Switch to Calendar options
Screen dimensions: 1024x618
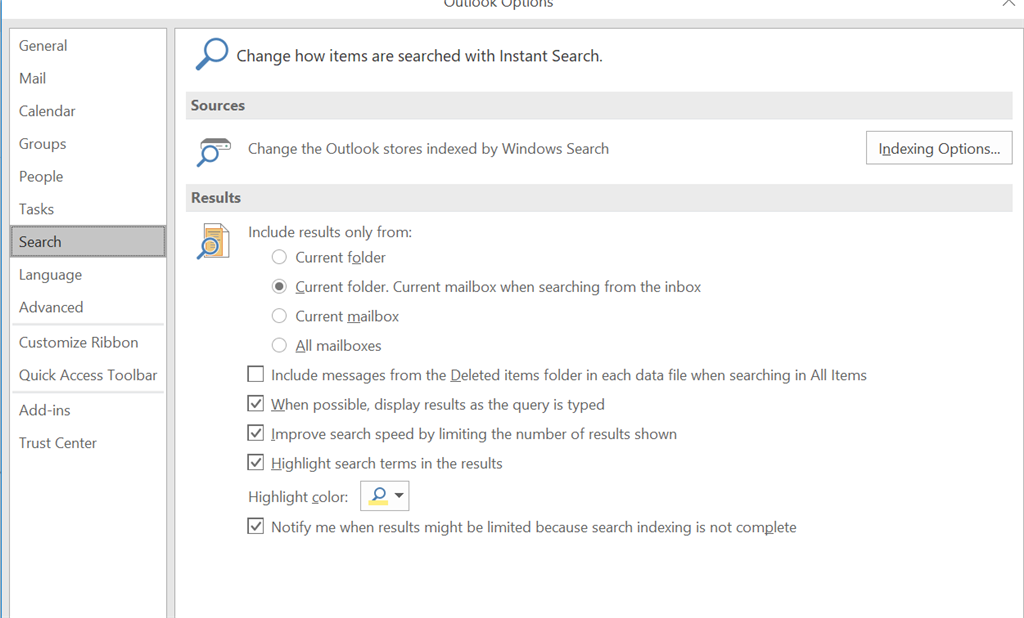click(88, 111)
